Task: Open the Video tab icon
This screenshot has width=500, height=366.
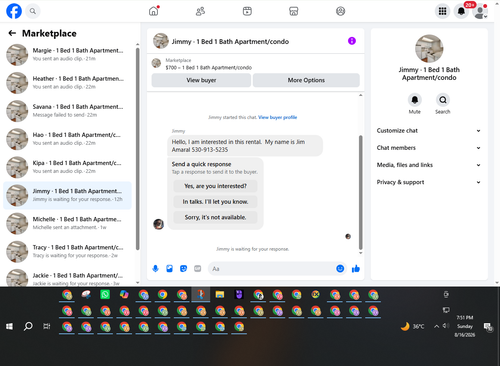Action: pyautogui.click(x=247, y=11)
